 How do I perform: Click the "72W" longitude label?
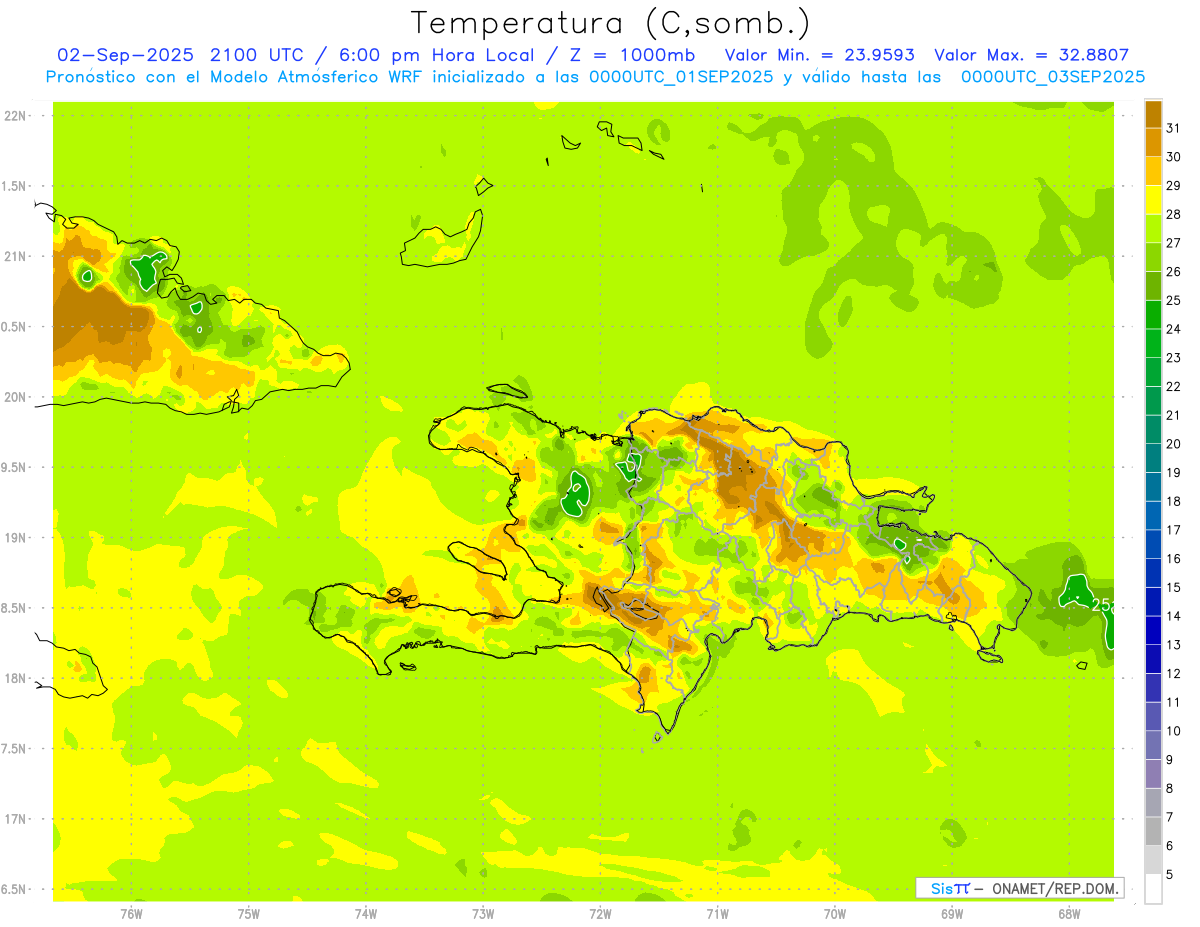[600, 914]
